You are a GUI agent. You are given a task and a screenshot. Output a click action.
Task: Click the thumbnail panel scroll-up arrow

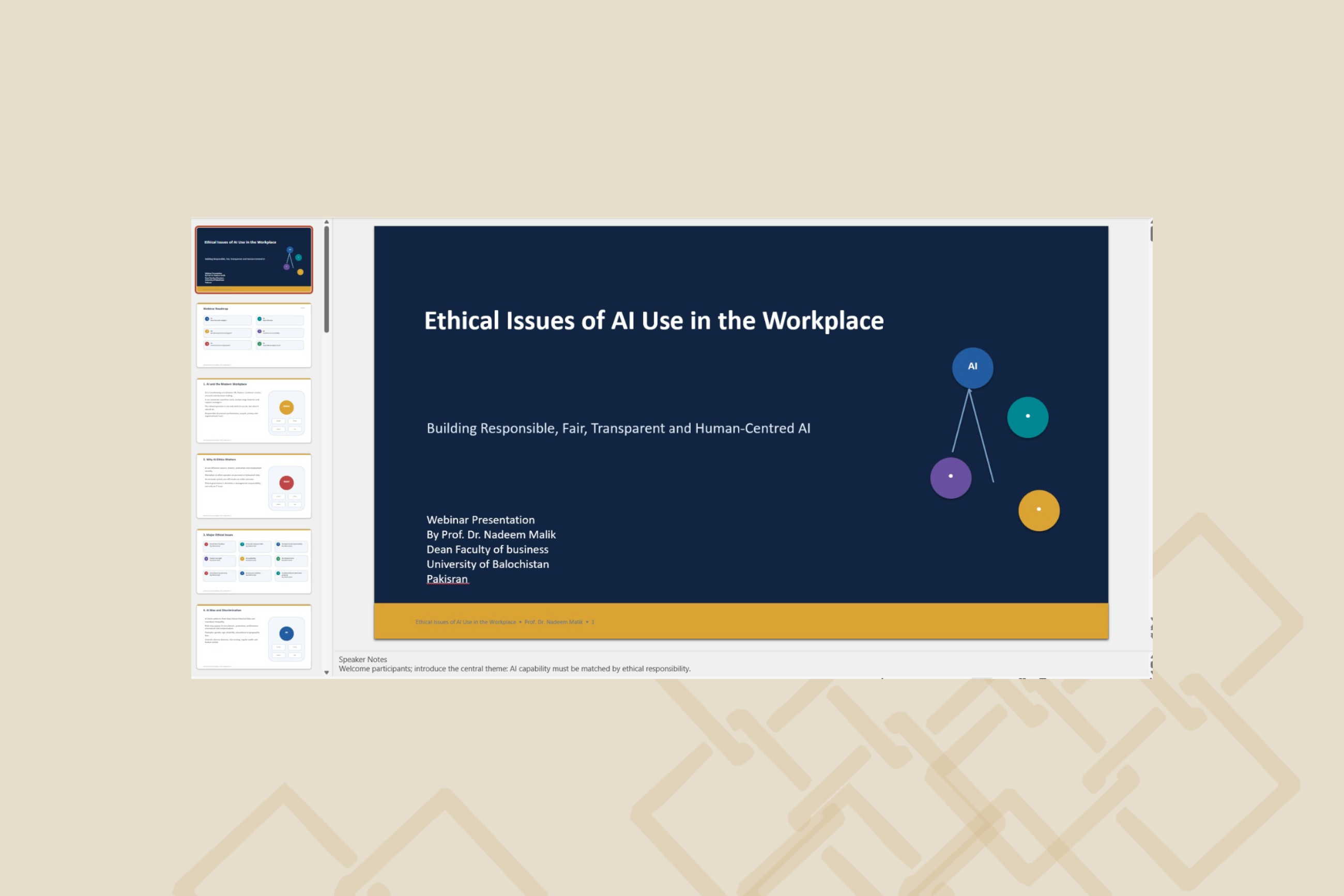tap(326, 222)
